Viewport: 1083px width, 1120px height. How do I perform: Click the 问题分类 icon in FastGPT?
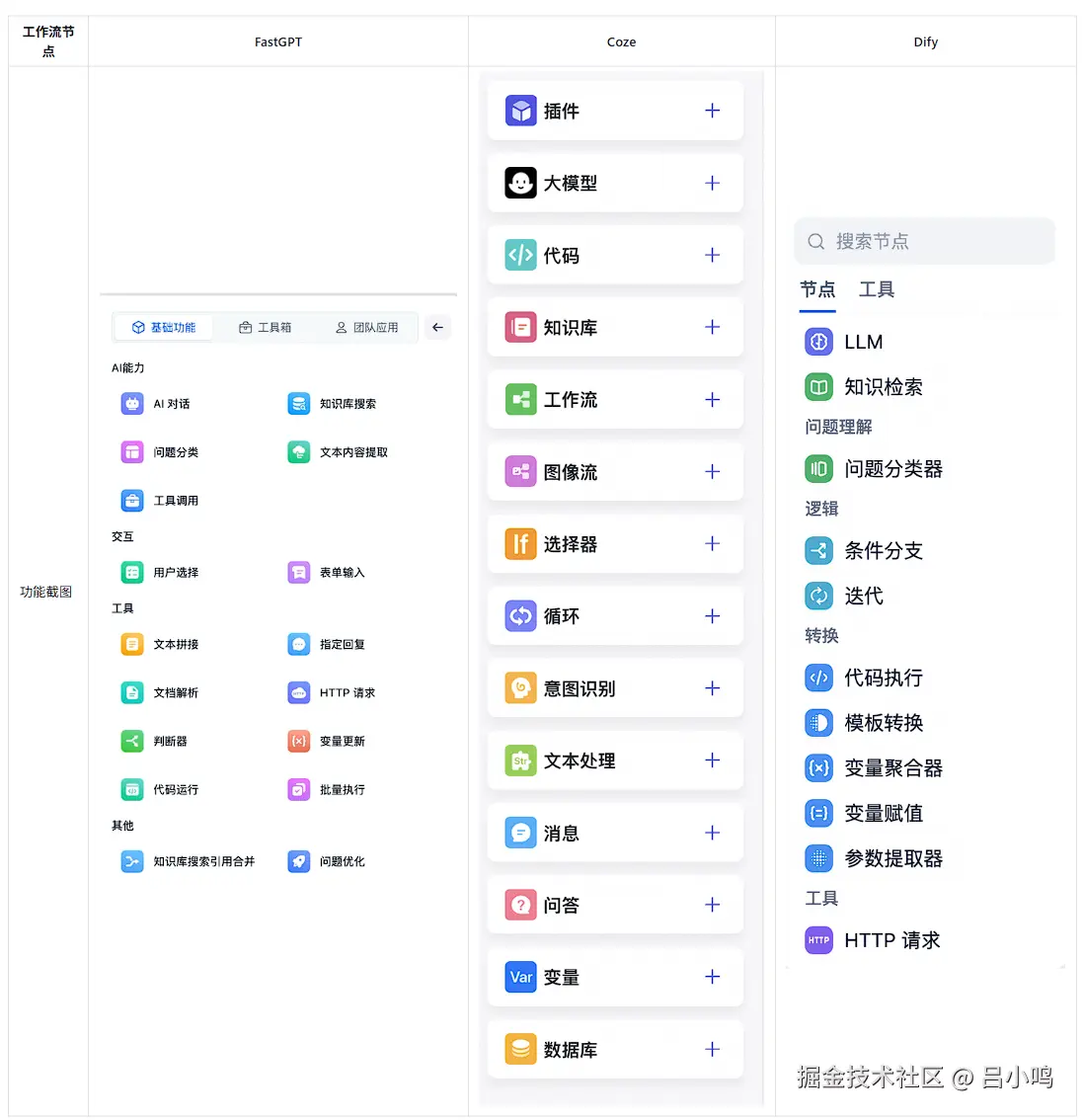[x=132, y=452]
